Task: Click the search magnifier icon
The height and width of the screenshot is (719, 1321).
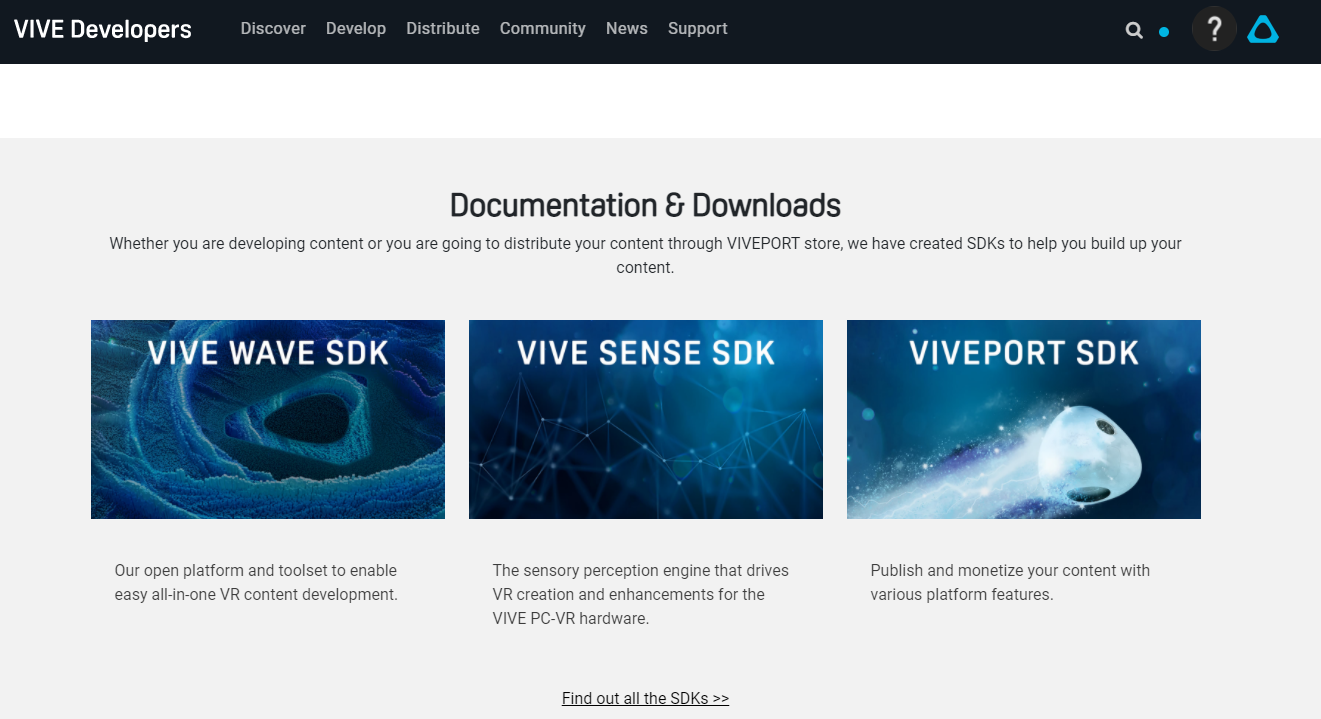Action: pyautogui.click(x=1134, y=30)
